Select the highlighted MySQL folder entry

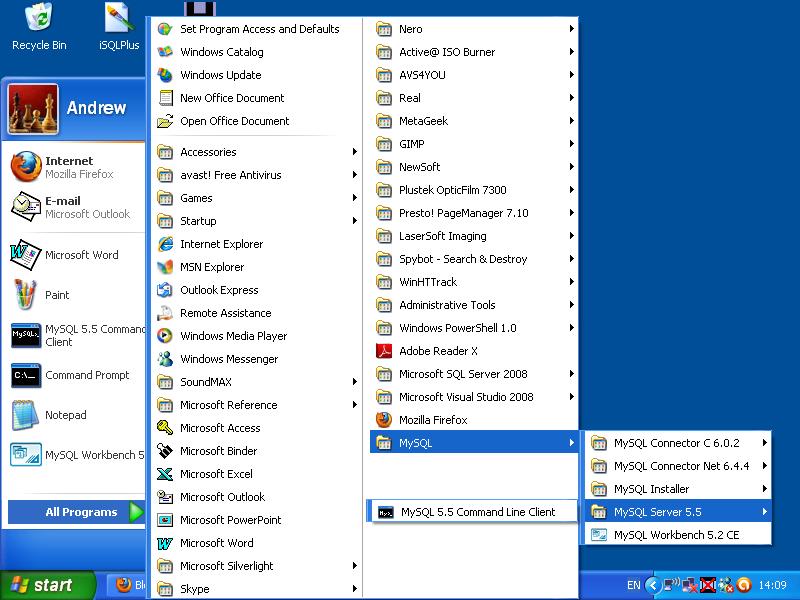tap(474, 443)
